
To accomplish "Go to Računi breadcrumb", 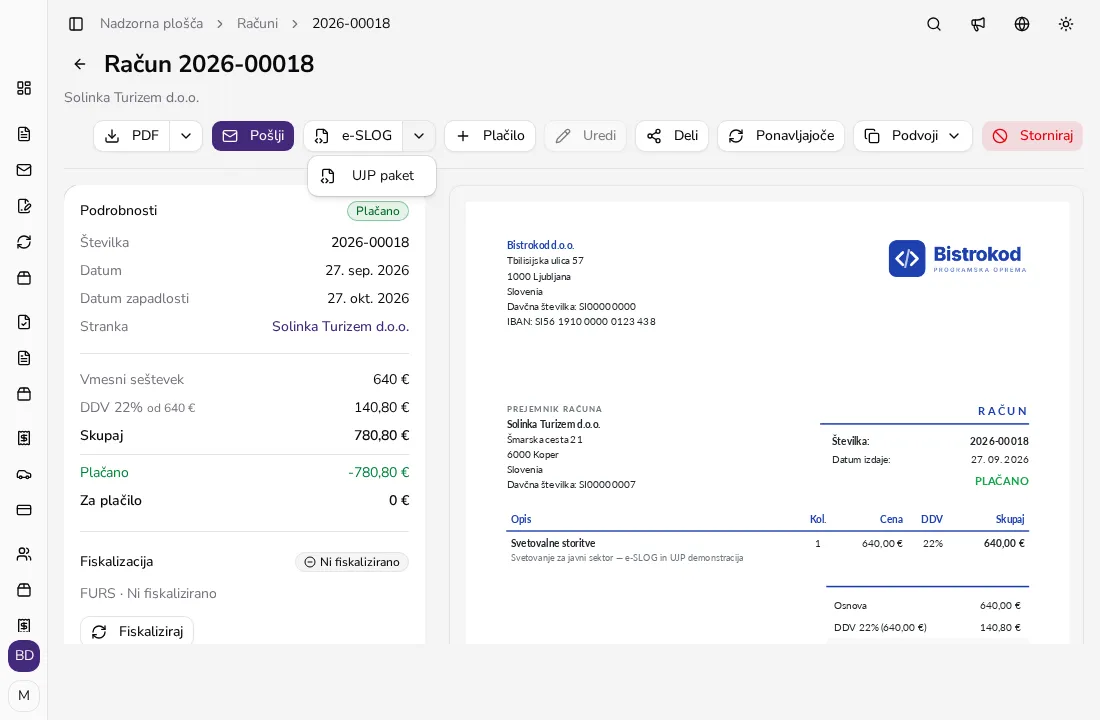I will tap(257, 23).
